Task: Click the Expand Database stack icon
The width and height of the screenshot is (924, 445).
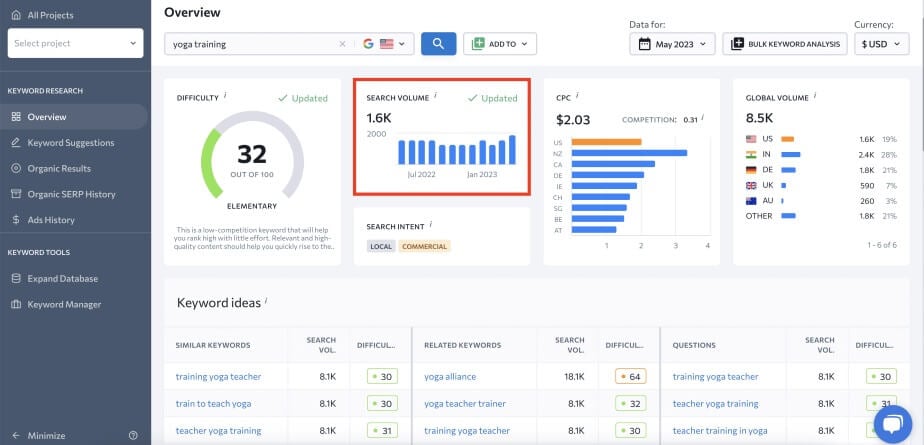Action: [x=16, y=278]
